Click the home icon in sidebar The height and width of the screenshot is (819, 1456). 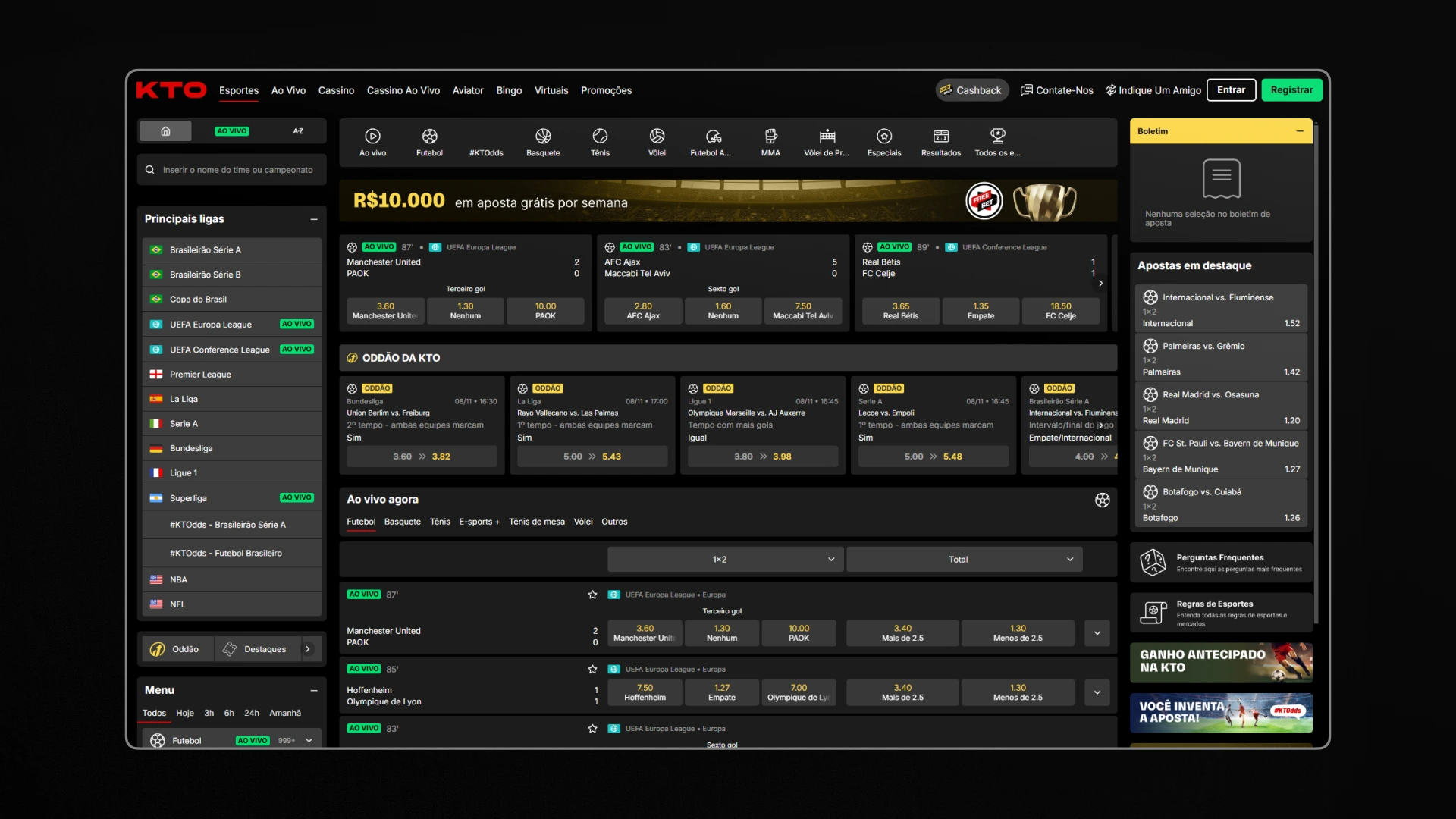point(165,131)
